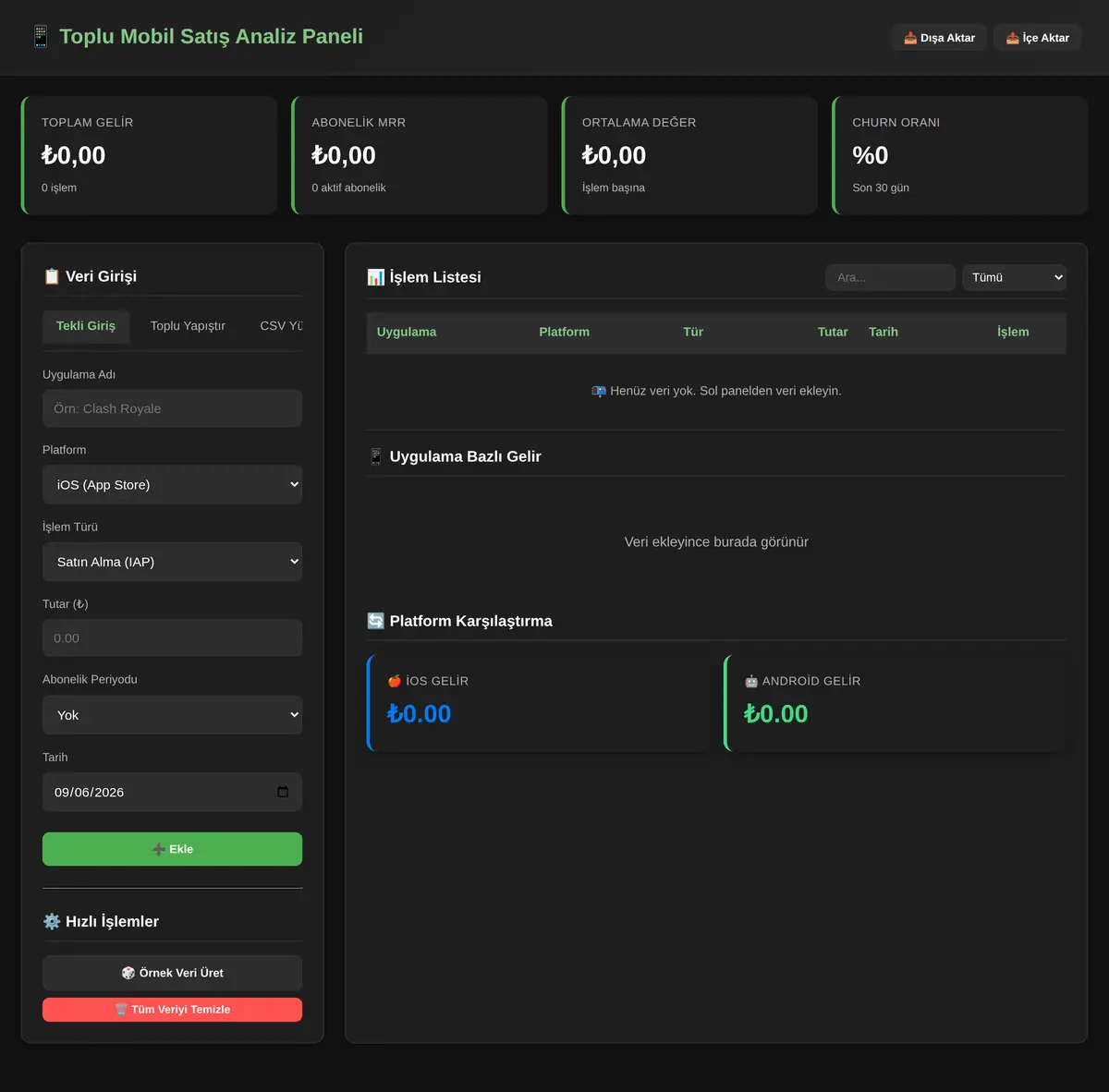Click the bar chart icon beside İşlem Listesi
The width and height of the screenshot is (1109, 1092).
pyautogui.click(x=376, y=277)
